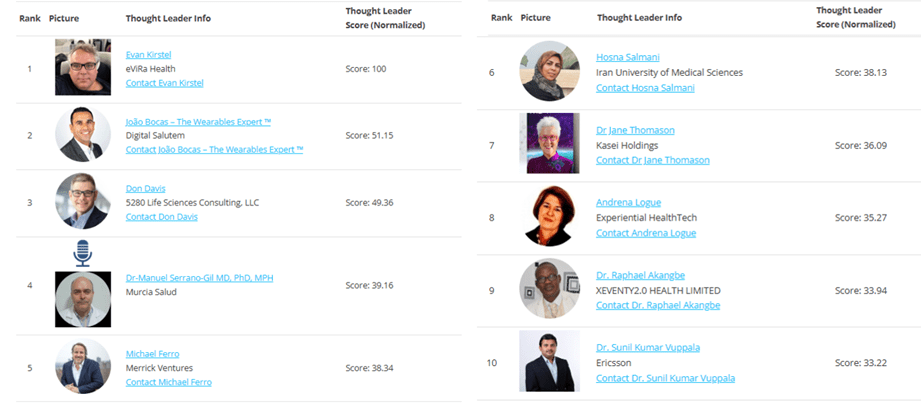Open João Bocas – The Wearables Expert link

click(198, 121)
